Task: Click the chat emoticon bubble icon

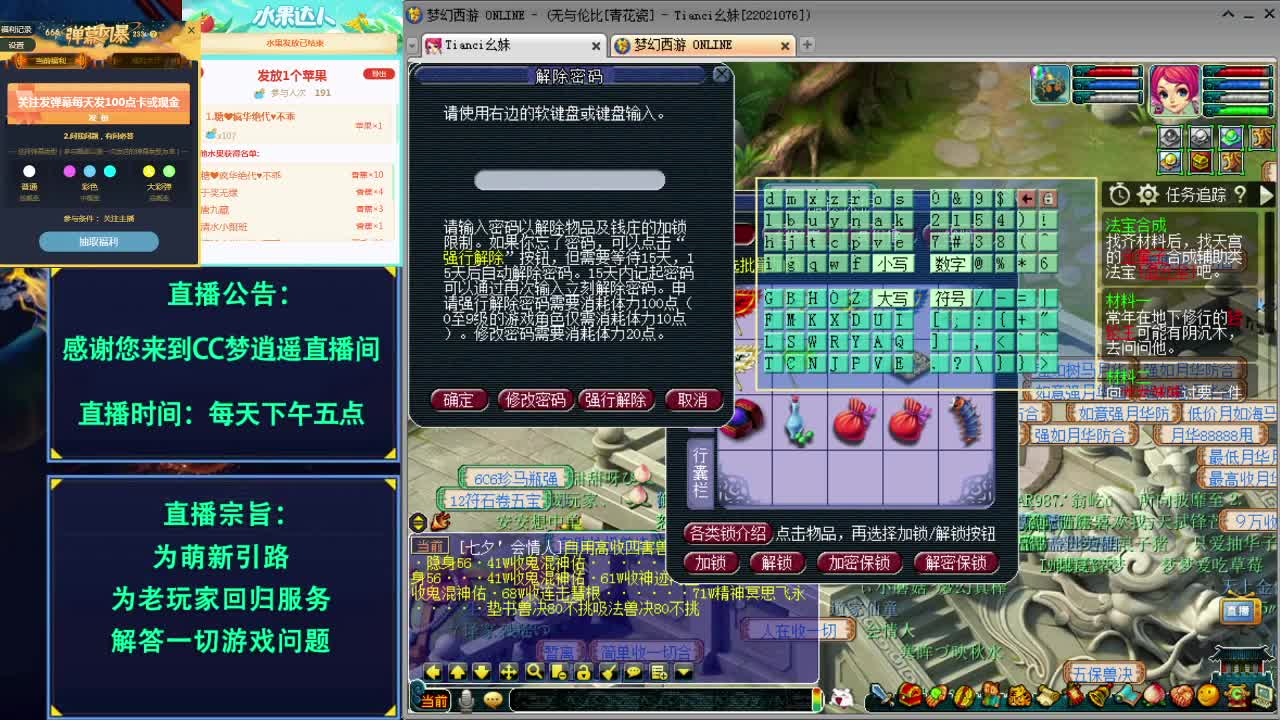Action: 492,700
